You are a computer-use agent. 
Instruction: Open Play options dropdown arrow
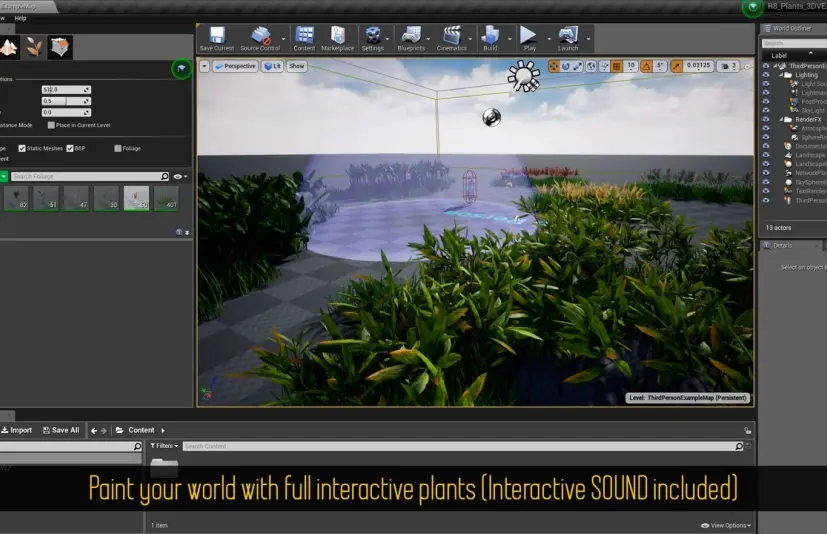(x=549, y=39)
